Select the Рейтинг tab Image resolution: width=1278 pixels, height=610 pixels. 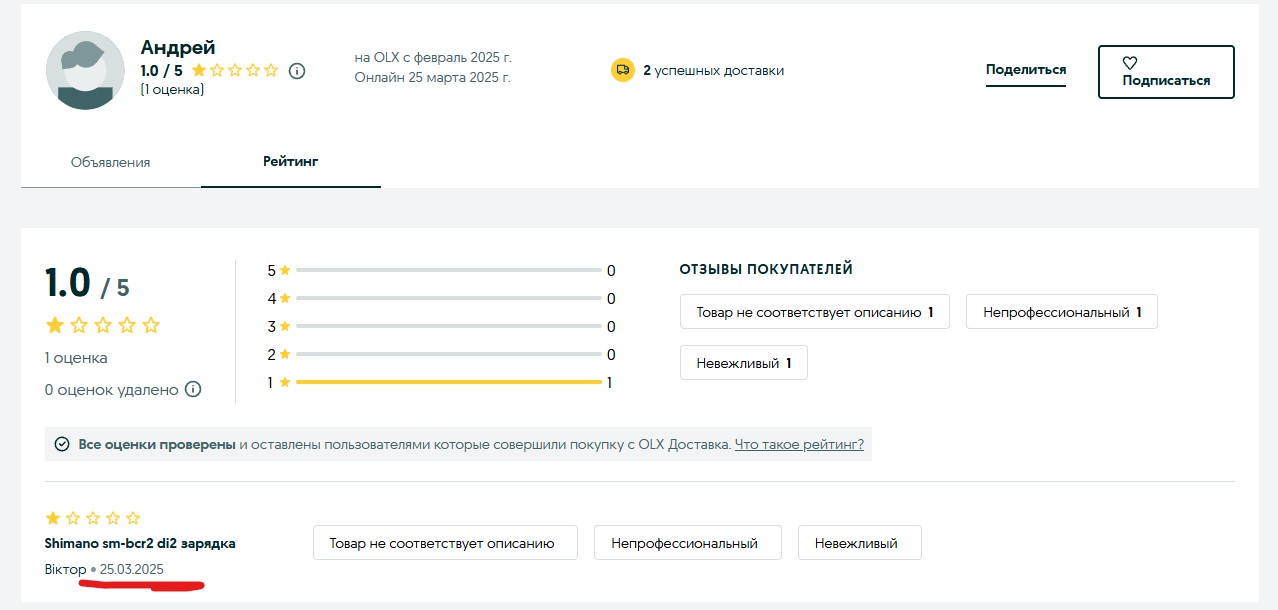click(290, 161)
